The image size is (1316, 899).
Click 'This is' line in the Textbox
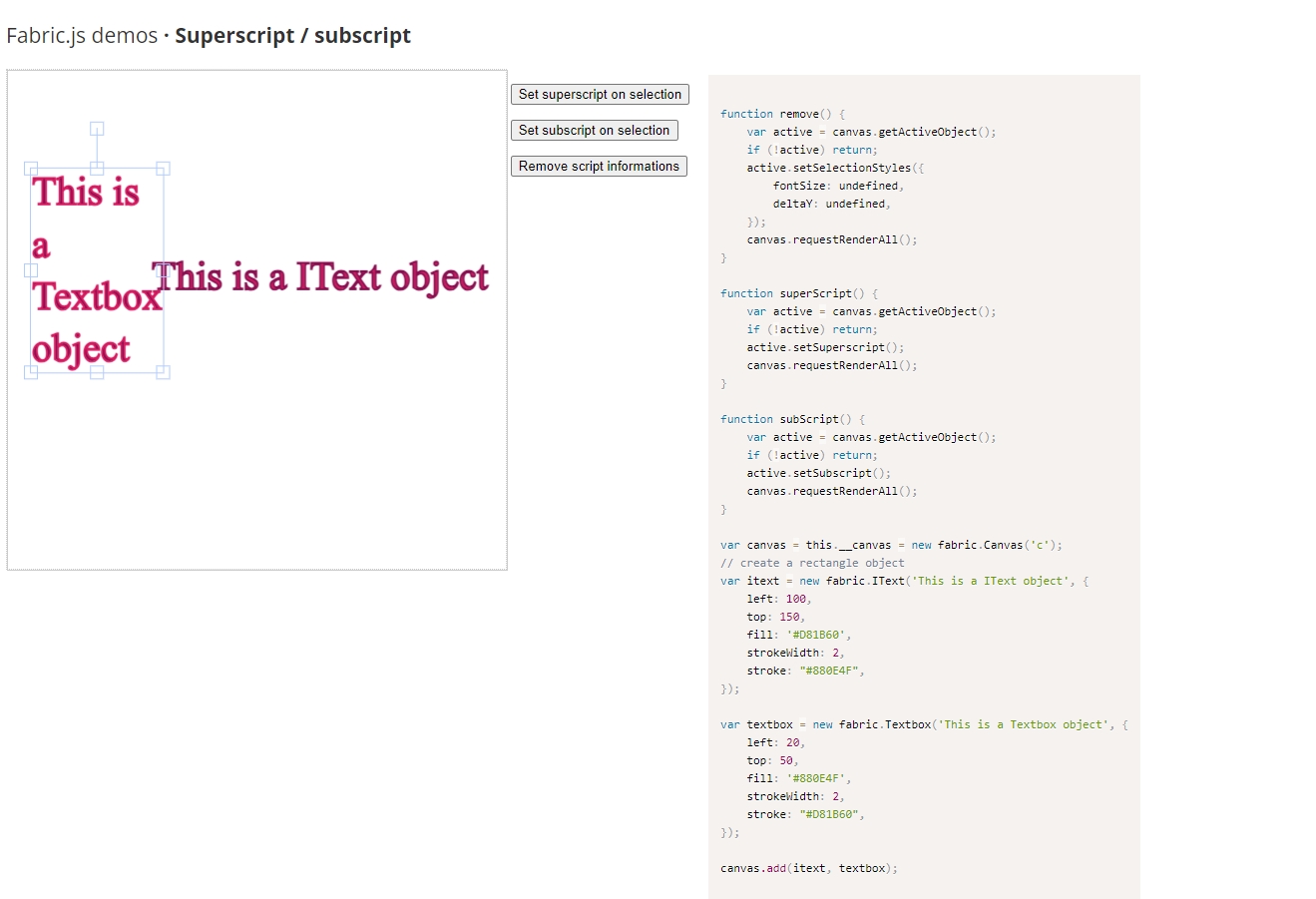[x=86, y=192]
